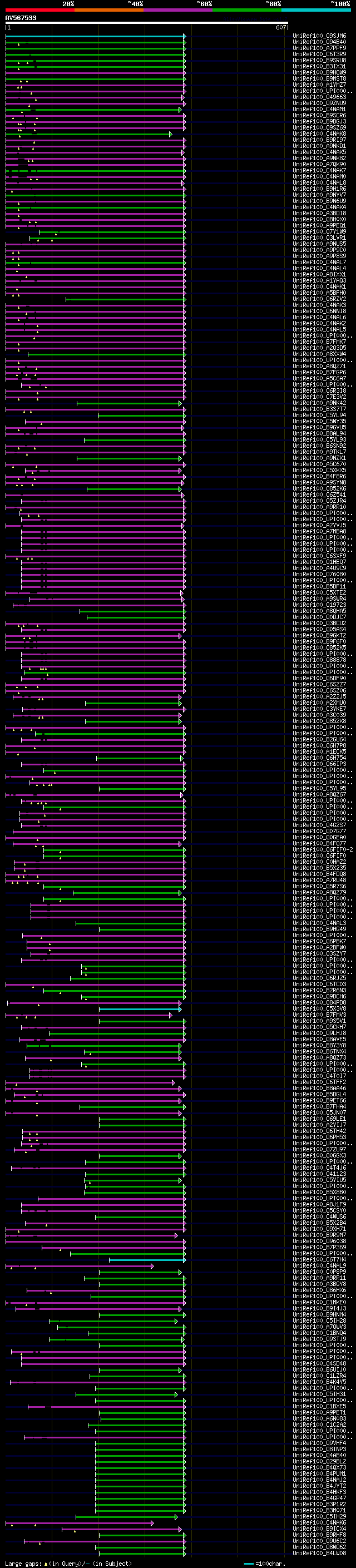Open hit UniRef100_Q0DJC7
356x1568 pixels.
click(x=319, y=617)
